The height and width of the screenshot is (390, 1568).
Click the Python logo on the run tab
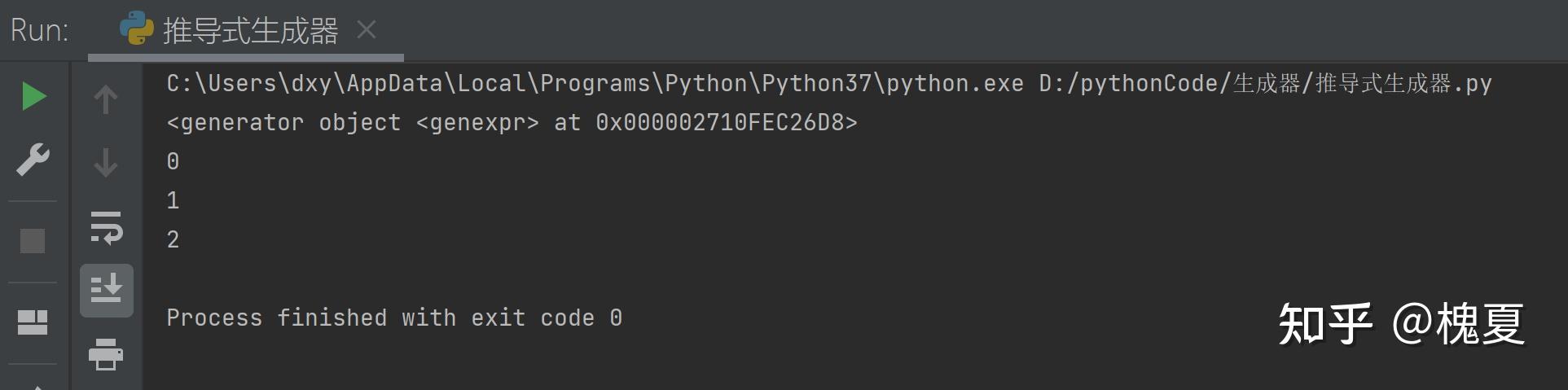pyautogui.click(x=136, y=28)
